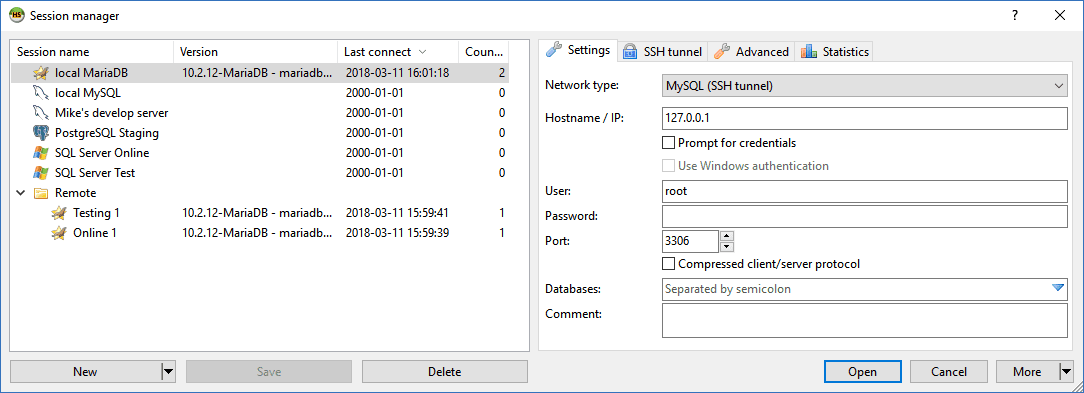The height and width of the screenshot is (393, 1084).
Task: Open the Databases dropdown arrow
Action: click(1058, 288)
